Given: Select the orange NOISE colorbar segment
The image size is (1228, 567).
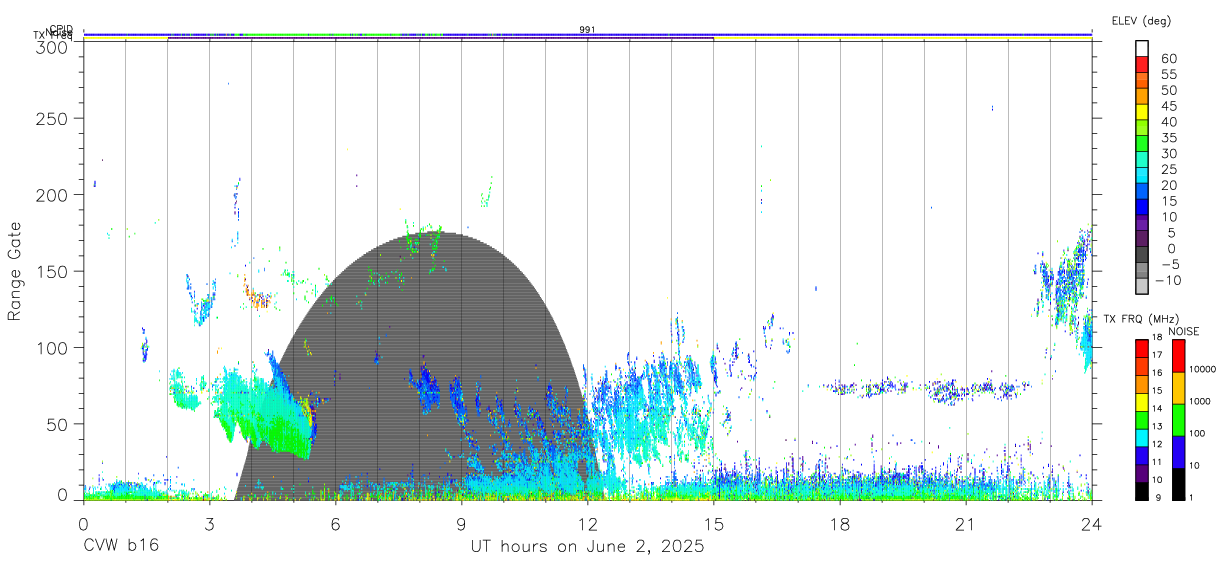Looking at the screenshot, I should point(1178,388).
